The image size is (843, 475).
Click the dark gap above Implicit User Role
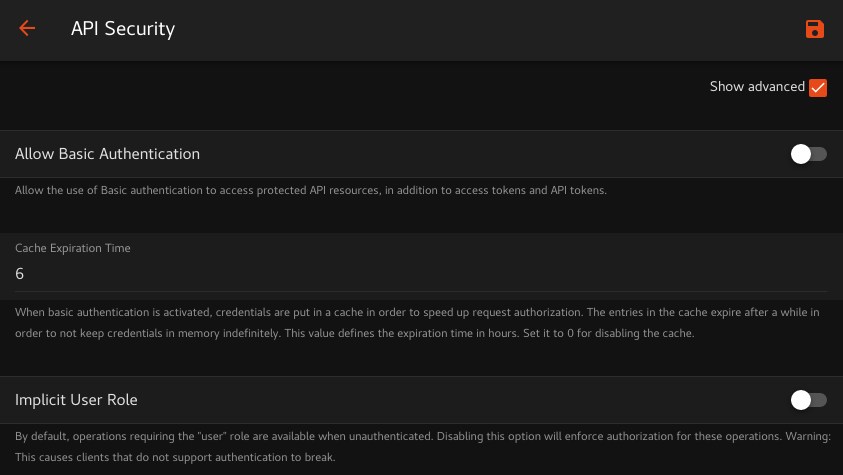pos(420,362)
